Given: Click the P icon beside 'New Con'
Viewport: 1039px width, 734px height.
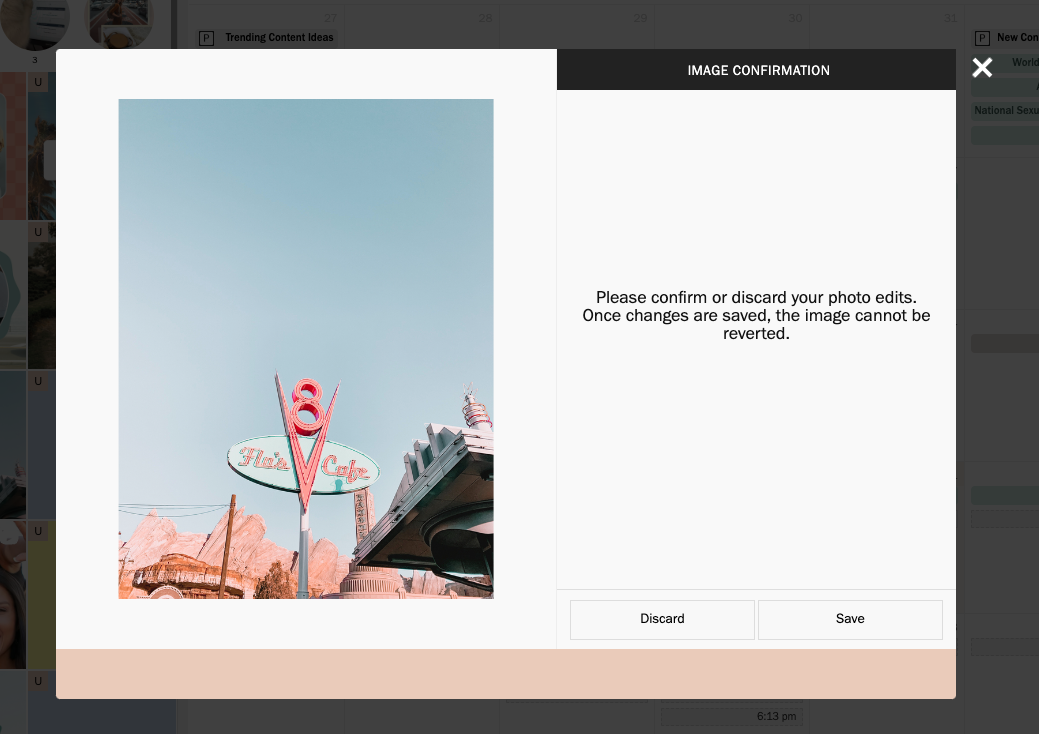Looking at the screenshot, I should coord(982,38).
